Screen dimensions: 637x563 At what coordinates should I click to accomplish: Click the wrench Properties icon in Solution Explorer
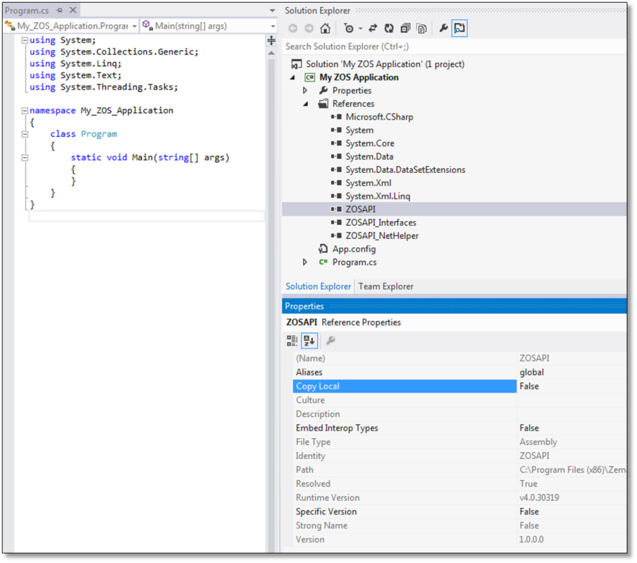pyautogui.click(x=443, y=28)
